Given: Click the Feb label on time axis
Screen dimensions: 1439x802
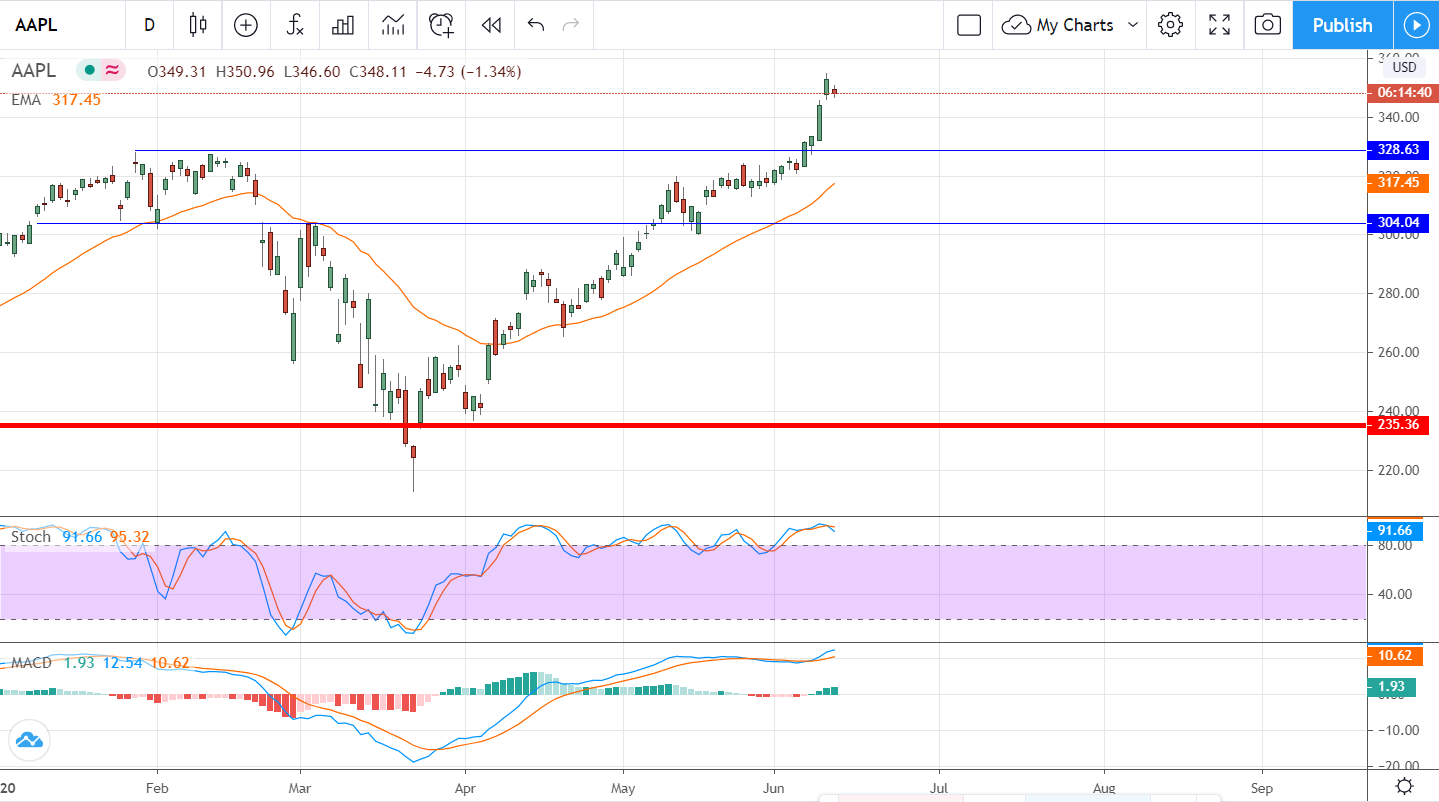Looking at the screenshot, I should coord(157,787).
